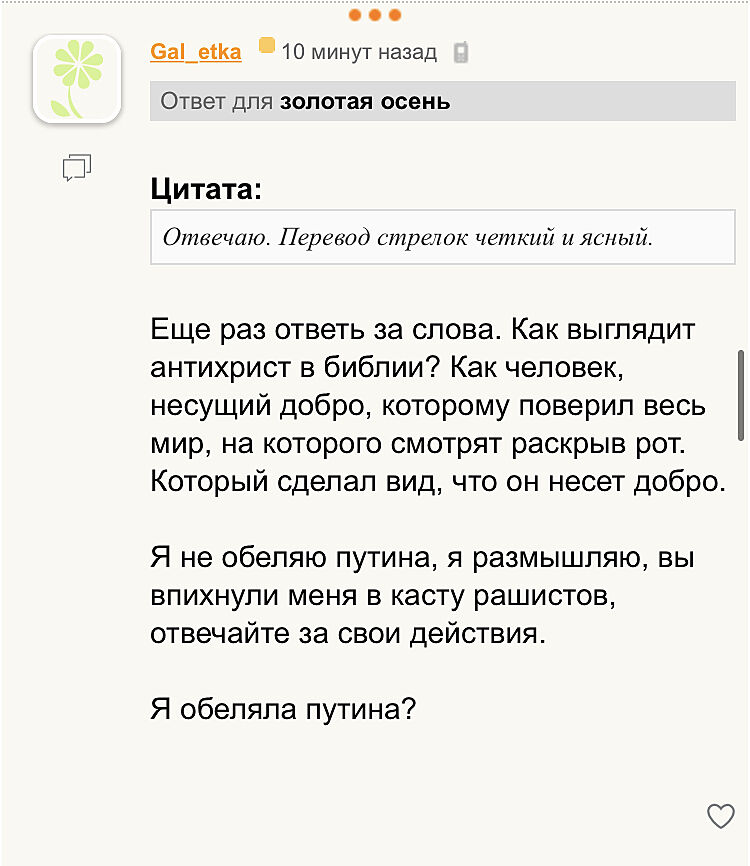Click the "Ответ для" reply label
Viewport: 750px width, 866px height.
pos(217,101)
